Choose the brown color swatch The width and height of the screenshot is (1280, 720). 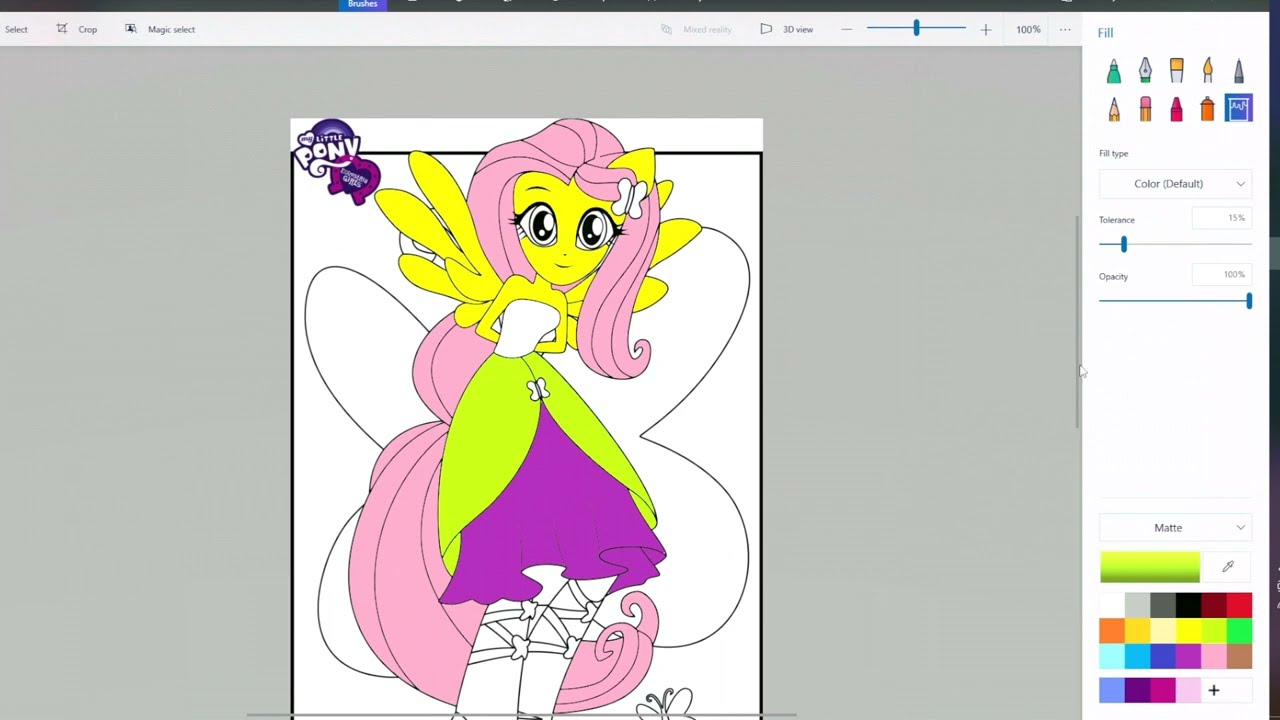pyautogui.click(x=1239, y=656)
